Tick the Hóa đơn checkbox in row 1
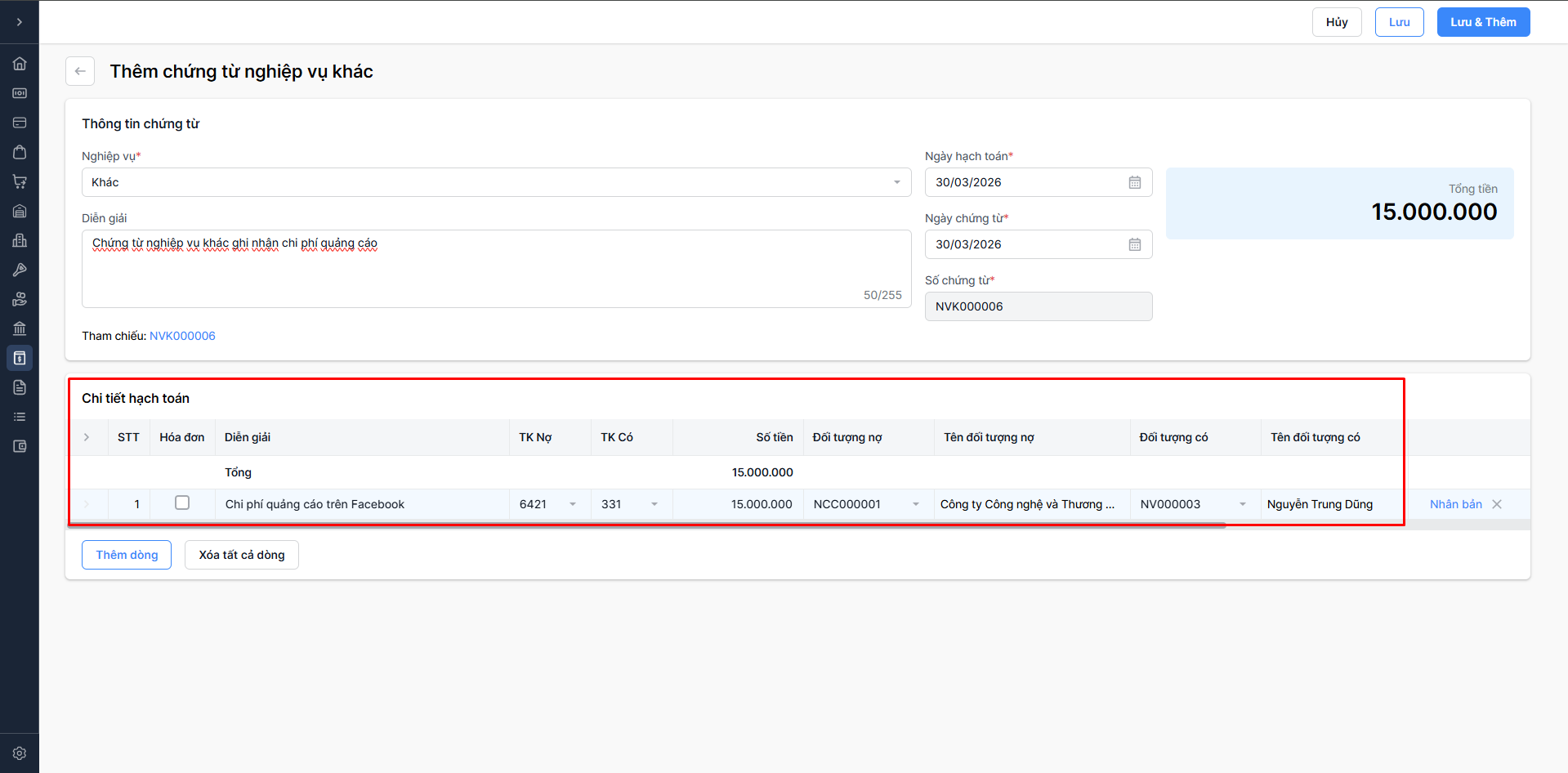 coord(182,503)
